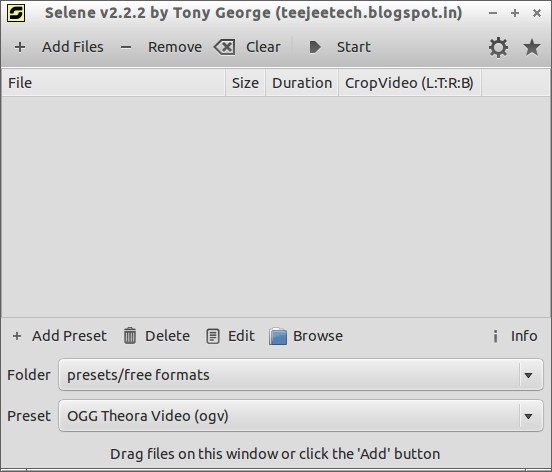Open the 'presets/free formats' combo box

pyautogui.click(x=301, y=375)
